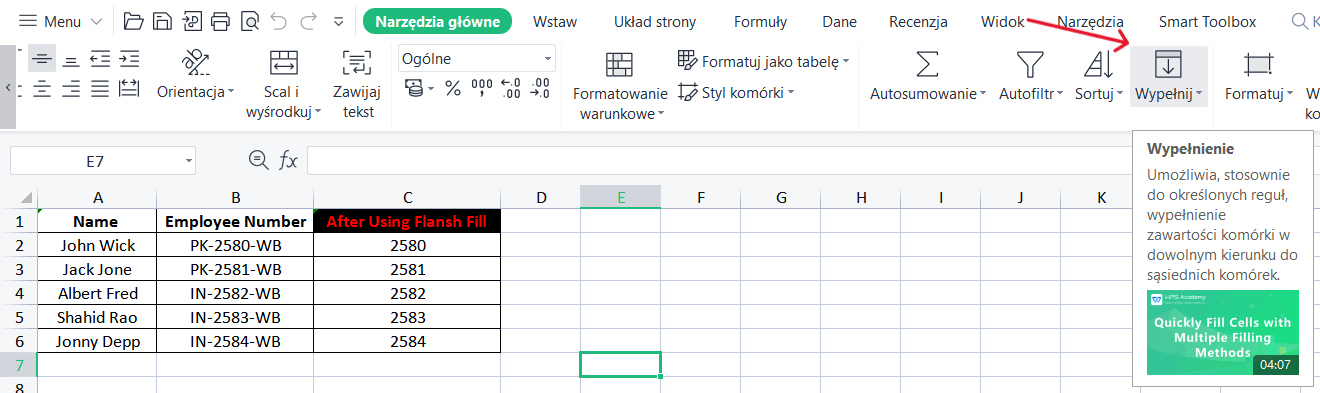
Task: Decrease the cell indent
Action: [99, 59]
